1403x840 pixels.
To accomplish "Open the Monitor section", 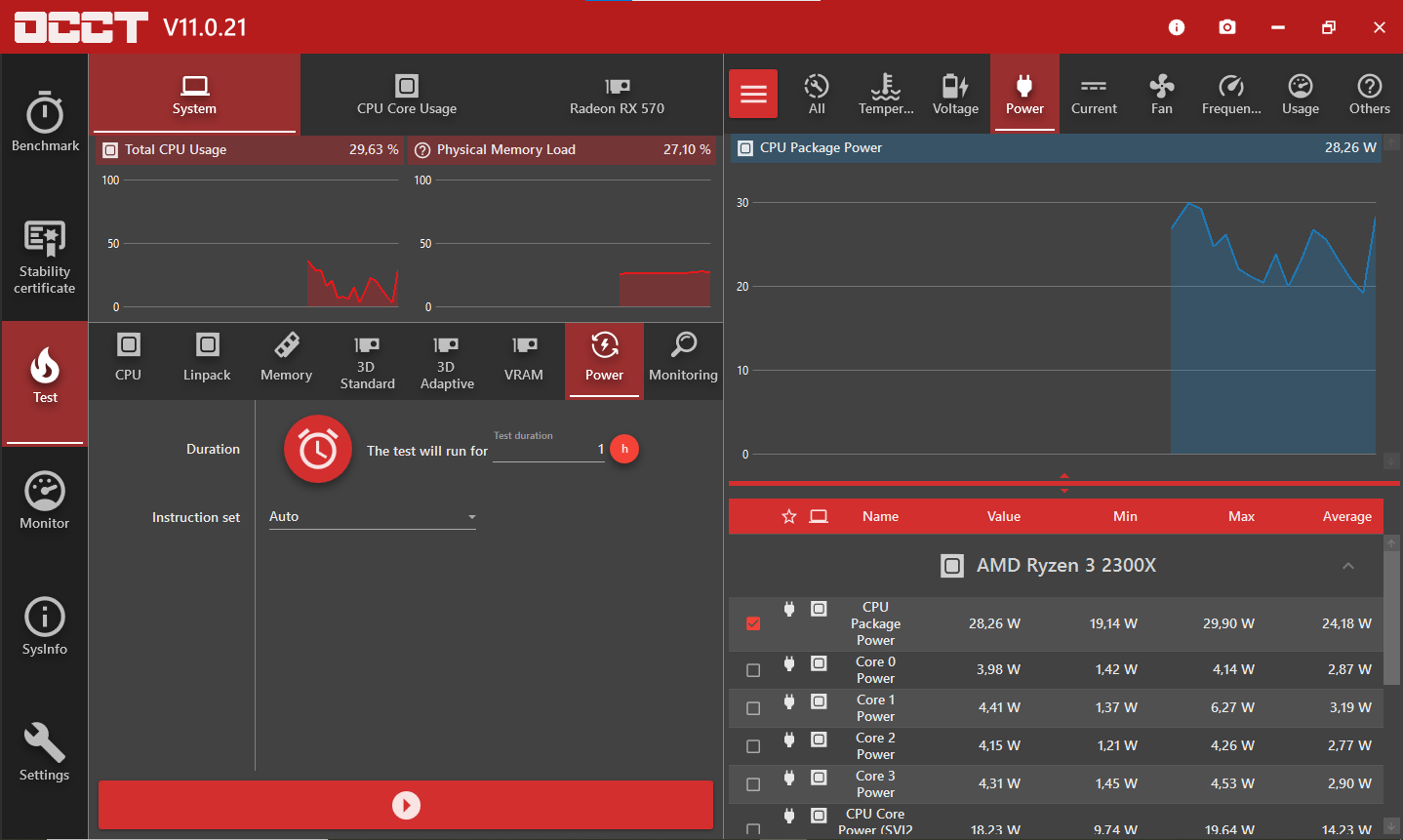I will (45, 500).
